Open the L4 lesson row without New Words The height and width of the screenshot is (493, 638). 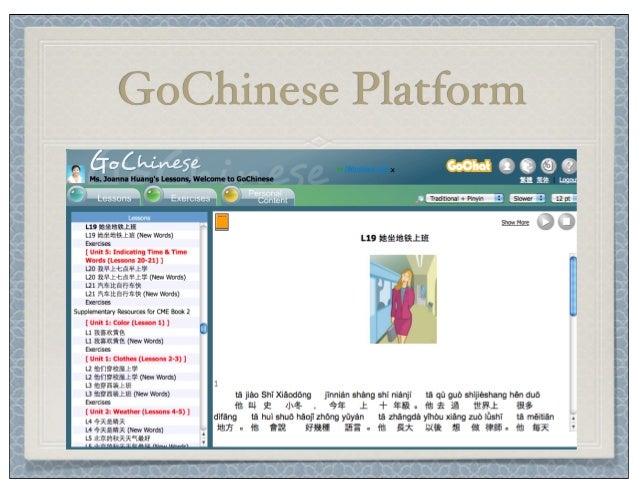(x=105, y=422)
